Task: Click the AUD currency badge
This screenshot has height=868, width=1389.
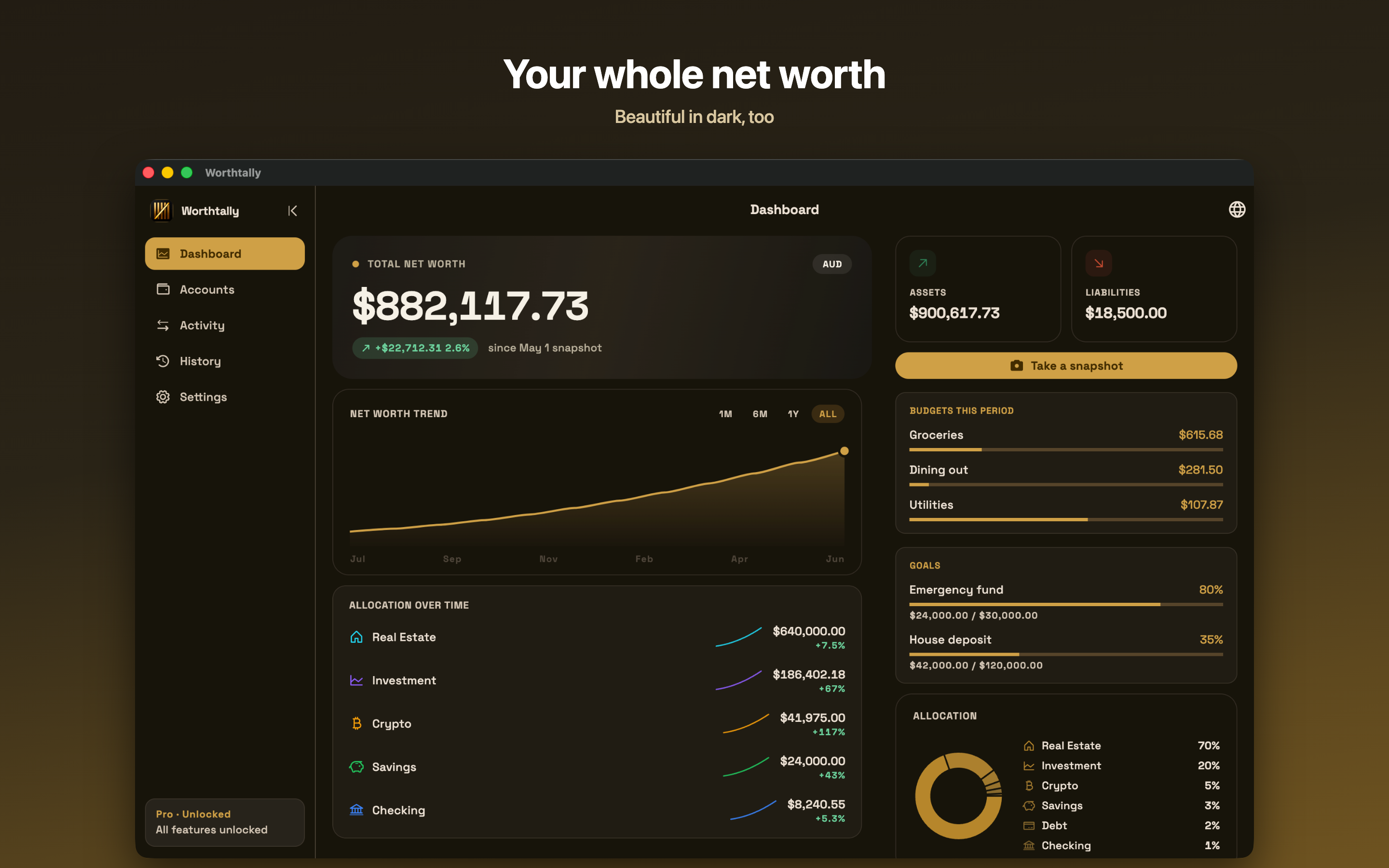Action: [x=831, y=264]
